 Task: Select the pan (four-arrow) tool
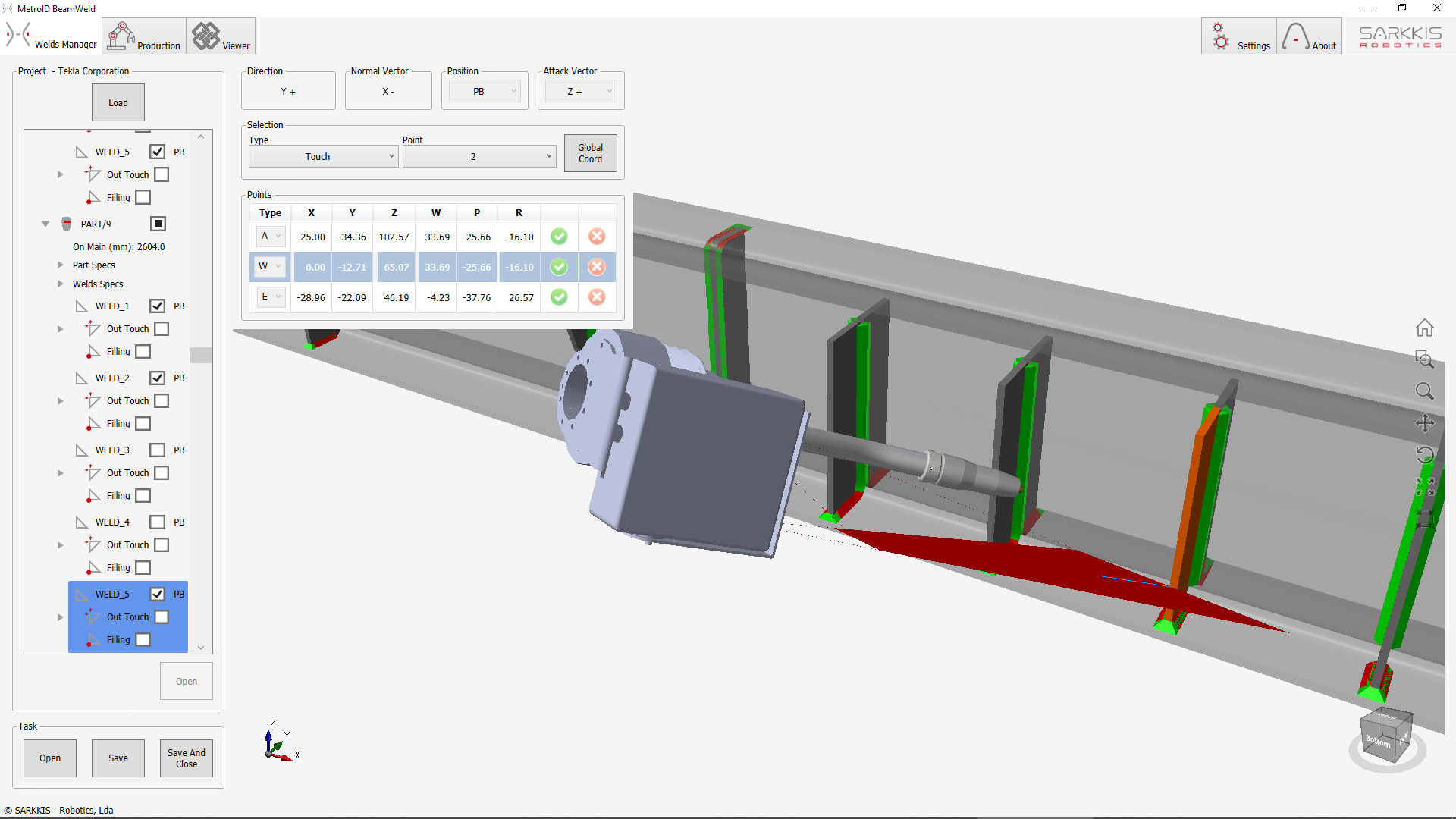tap(1424, 423)
